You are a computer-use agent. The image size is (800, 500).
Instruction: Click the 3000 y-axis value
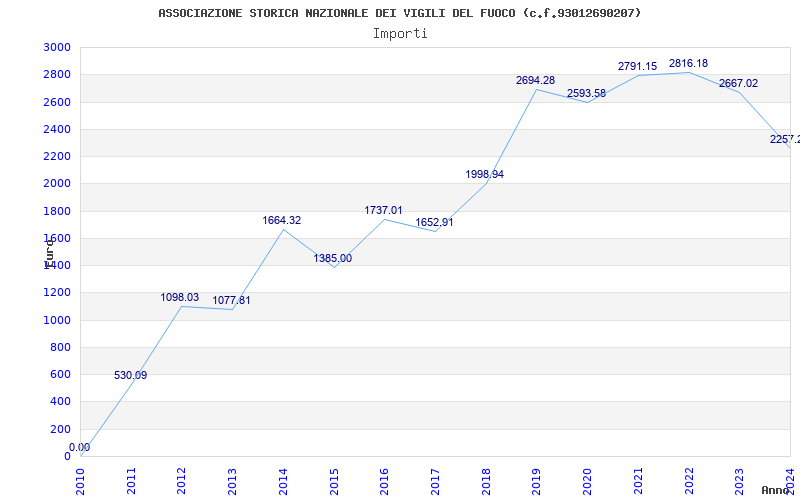57,47
